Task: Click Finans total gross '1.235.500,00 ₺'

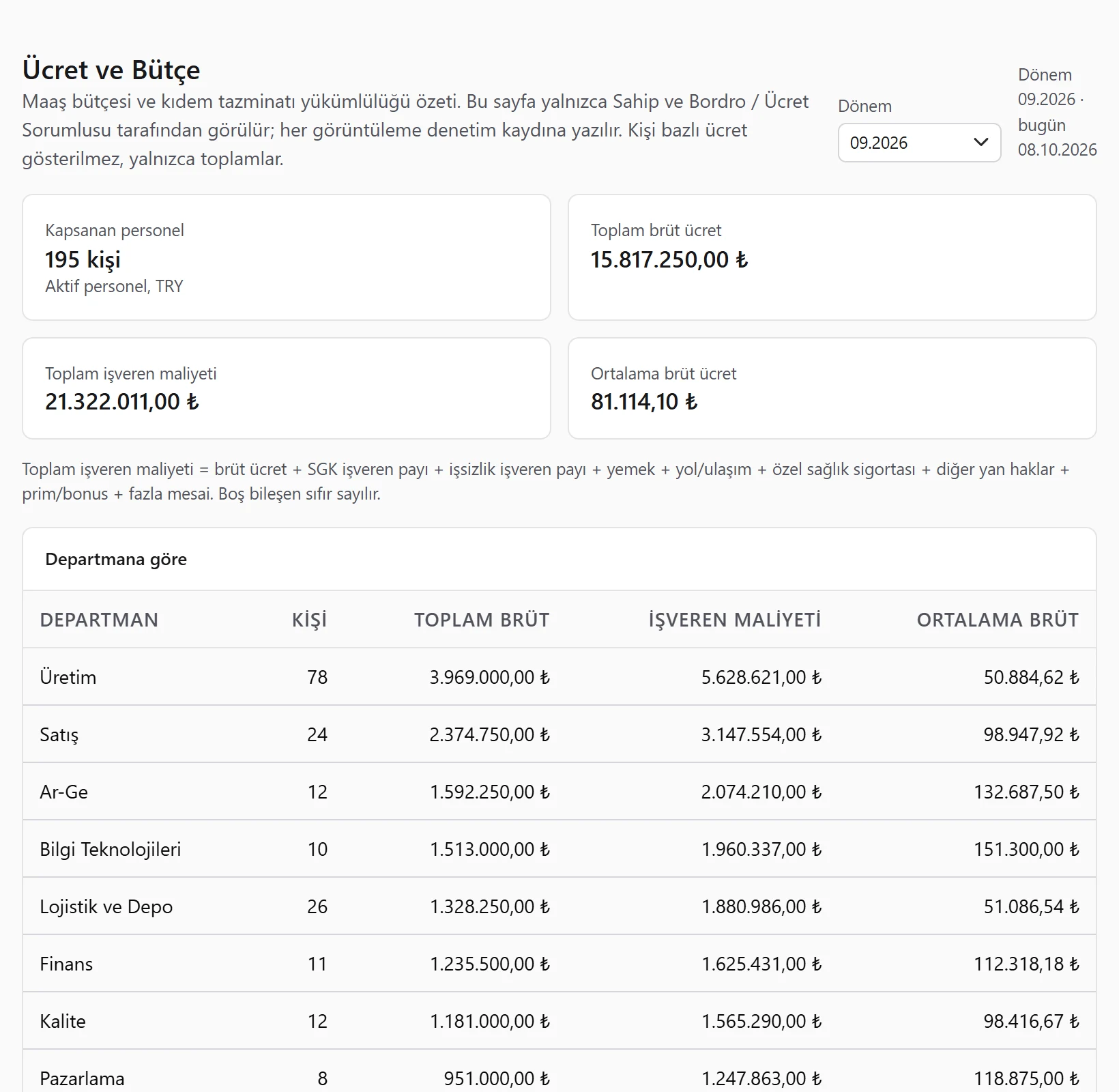Action: [x=490, y=964]
